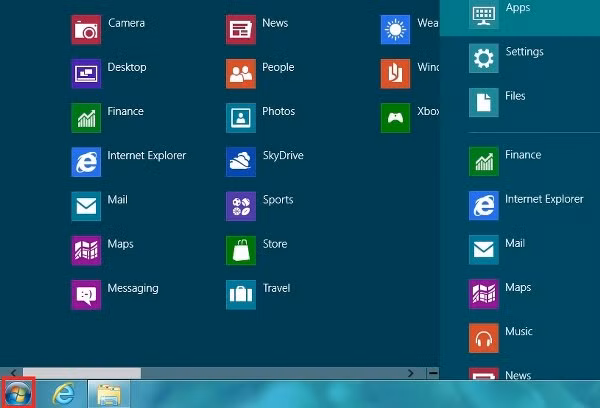The height and width of the screenshot is (408, 600).
Task: Open the Sports app
Action: [241, 206]
